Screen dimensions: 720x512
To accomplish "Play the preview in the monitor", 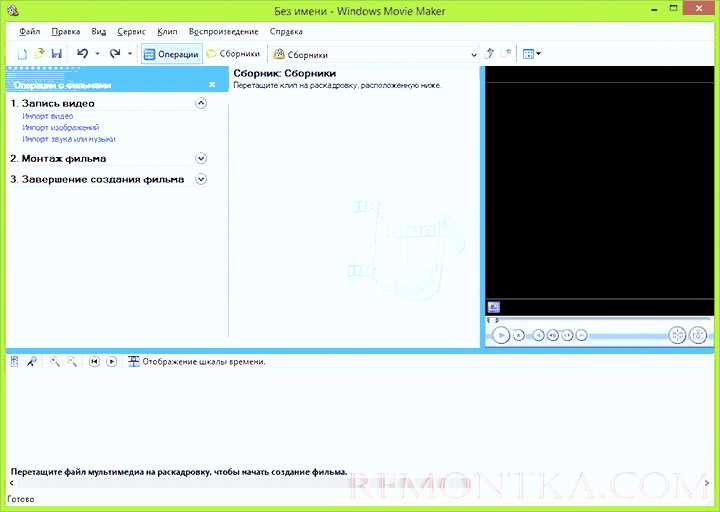I will (501, 336).
